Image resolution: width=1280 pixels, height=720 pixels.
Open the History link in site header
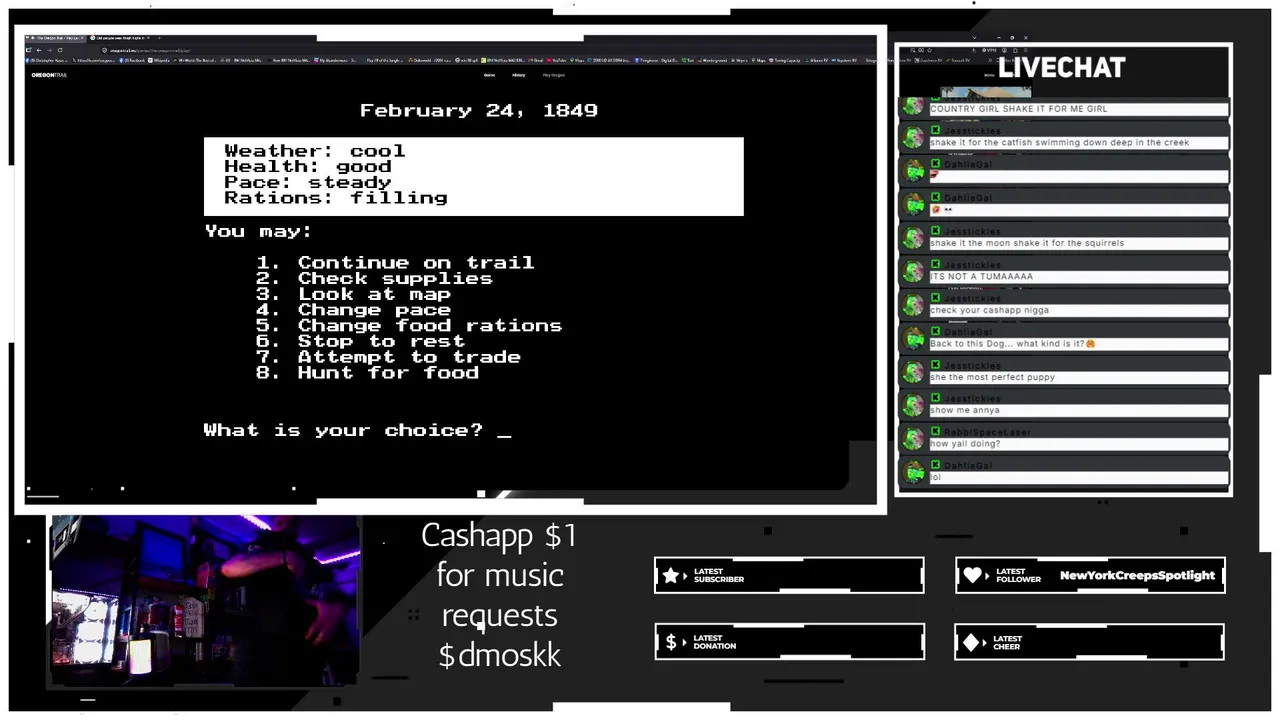point(519,75)
